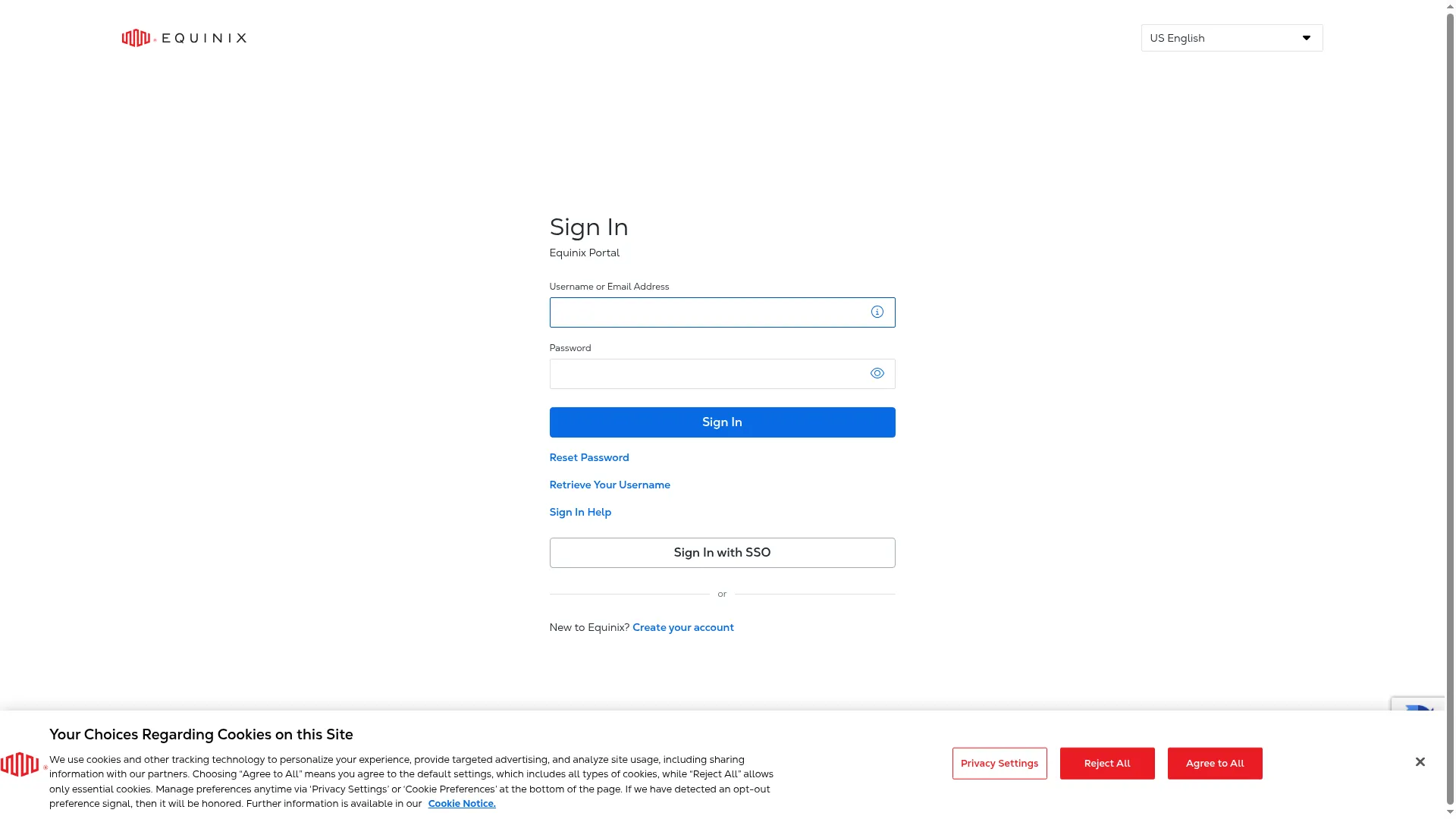Click the 'Equinix Portal' subtitle text

585,253
